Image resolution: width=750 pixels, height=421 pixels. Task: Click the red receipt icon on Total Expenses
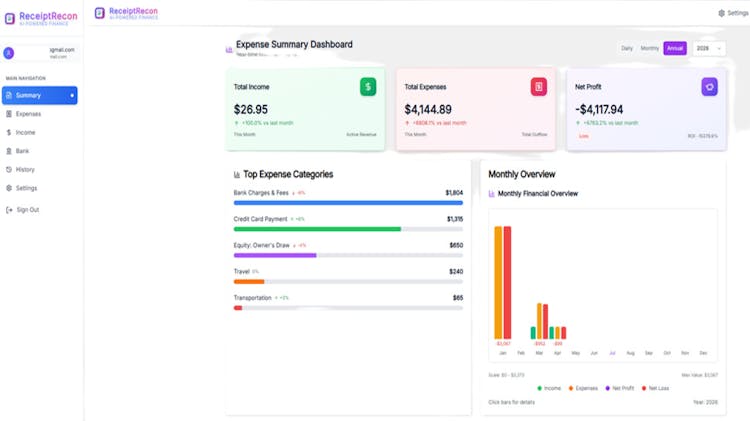[539, 87]
